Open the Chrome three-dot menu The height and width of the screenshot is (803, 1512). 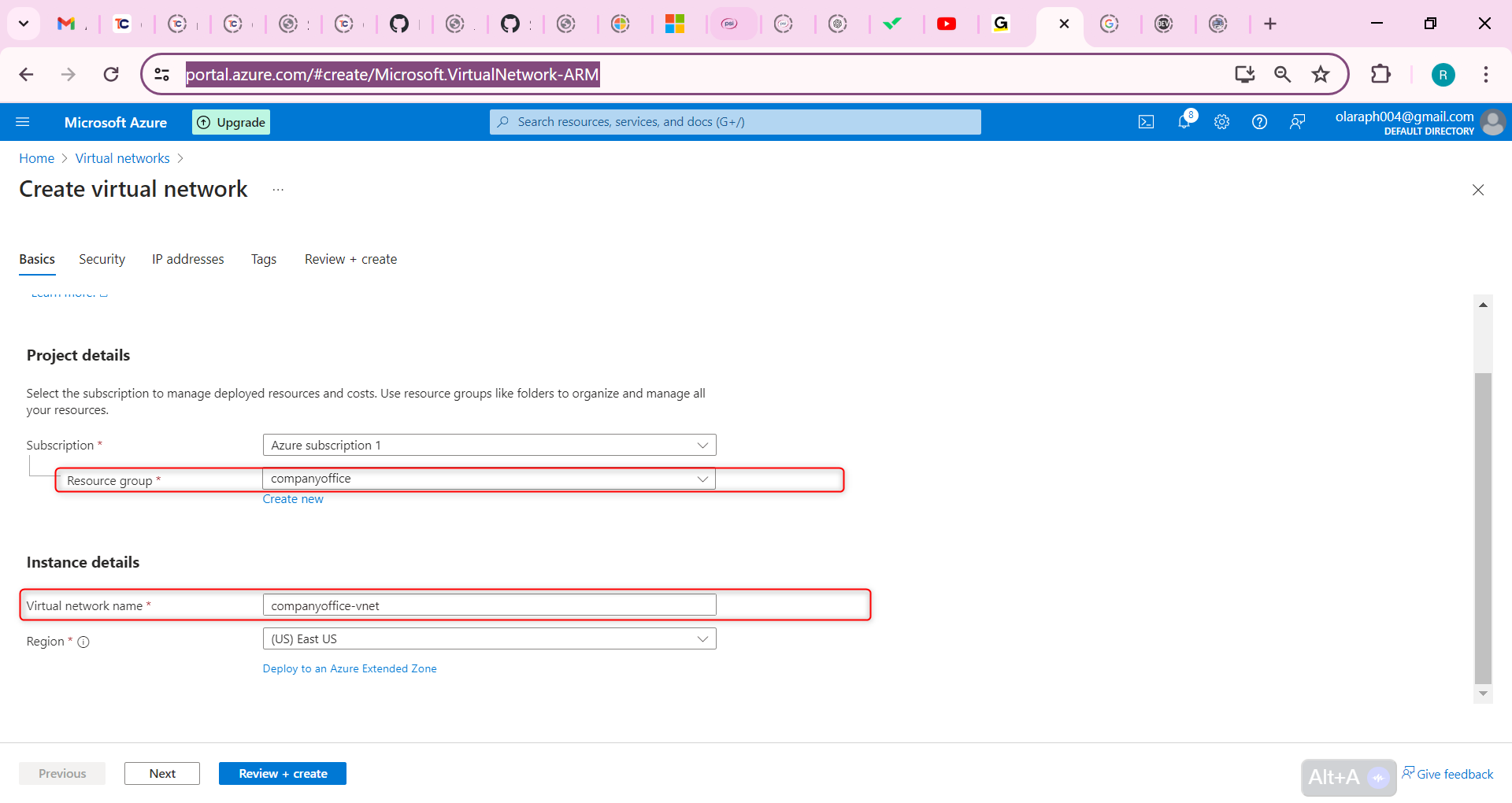coord(1486,75)
